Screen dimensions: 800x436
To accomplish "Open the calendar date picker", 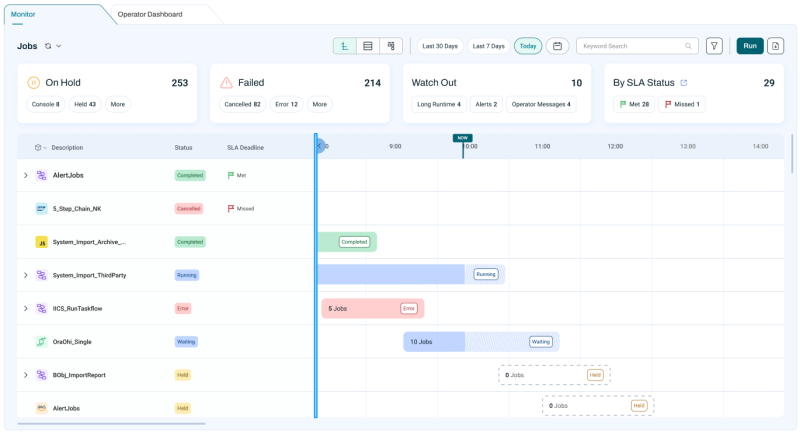I will pos(557,46).
